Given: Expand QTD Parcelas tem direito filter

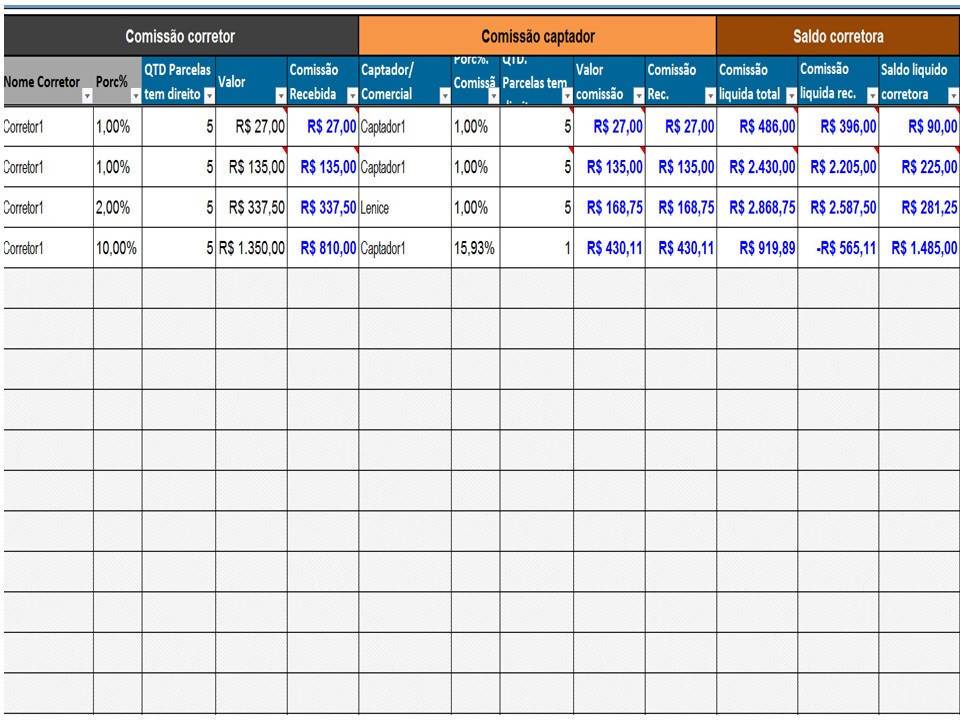Looking at the screenshot, I should pos(209,96).
